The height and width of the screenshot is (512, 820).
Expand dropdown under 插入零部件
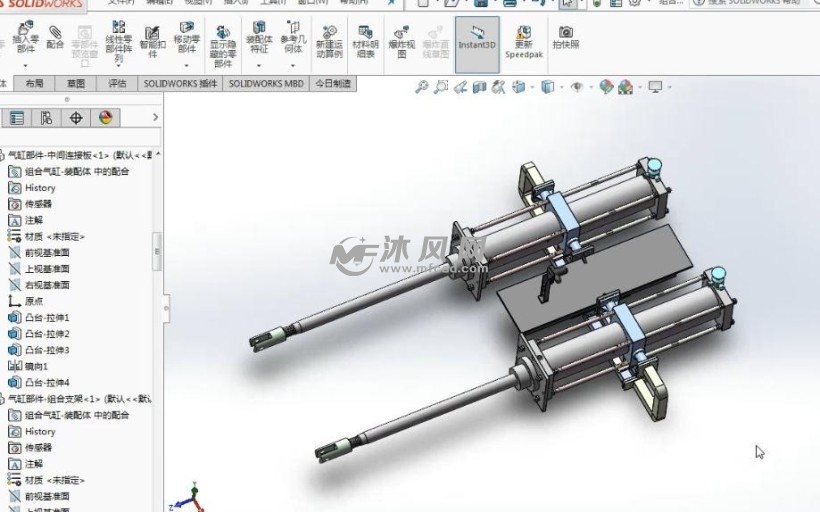(x=25, y=66)
